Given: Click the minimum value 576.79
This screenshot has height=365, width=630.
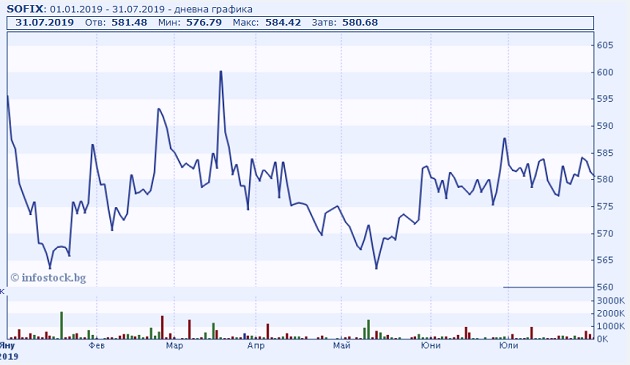Looking at the screenshot, I should pos(204,23).
